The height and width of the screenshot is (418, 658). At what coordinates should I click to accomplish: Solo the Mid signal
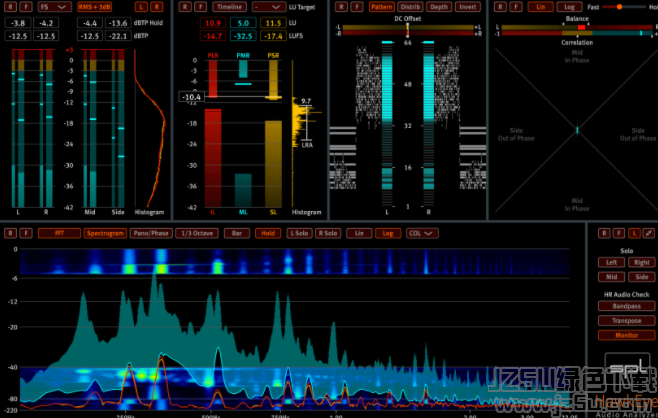tap(611, 277)
